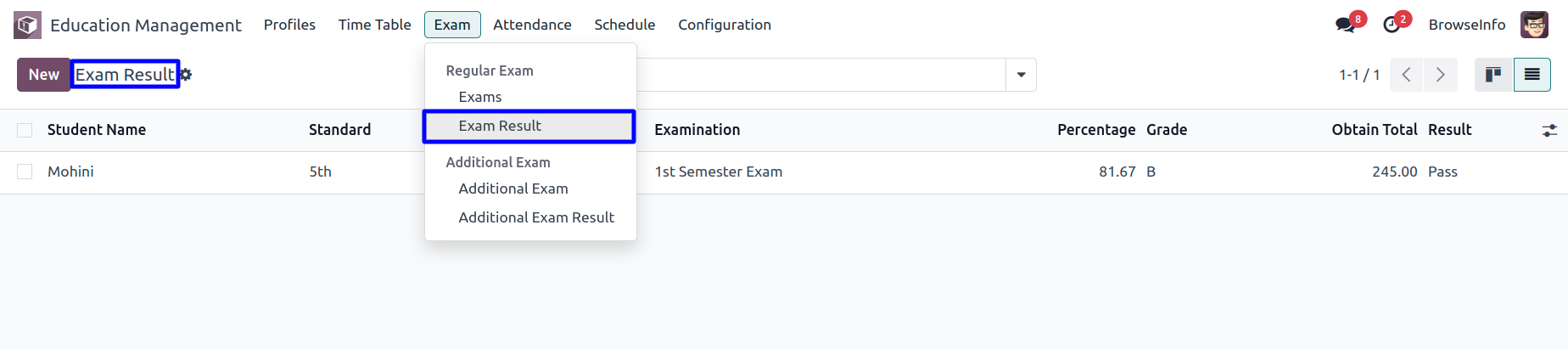The height and width of the screenshot is (349, 1568).
Task: Check the Mohini row checkbox
Action: click(x=25, y=172)
